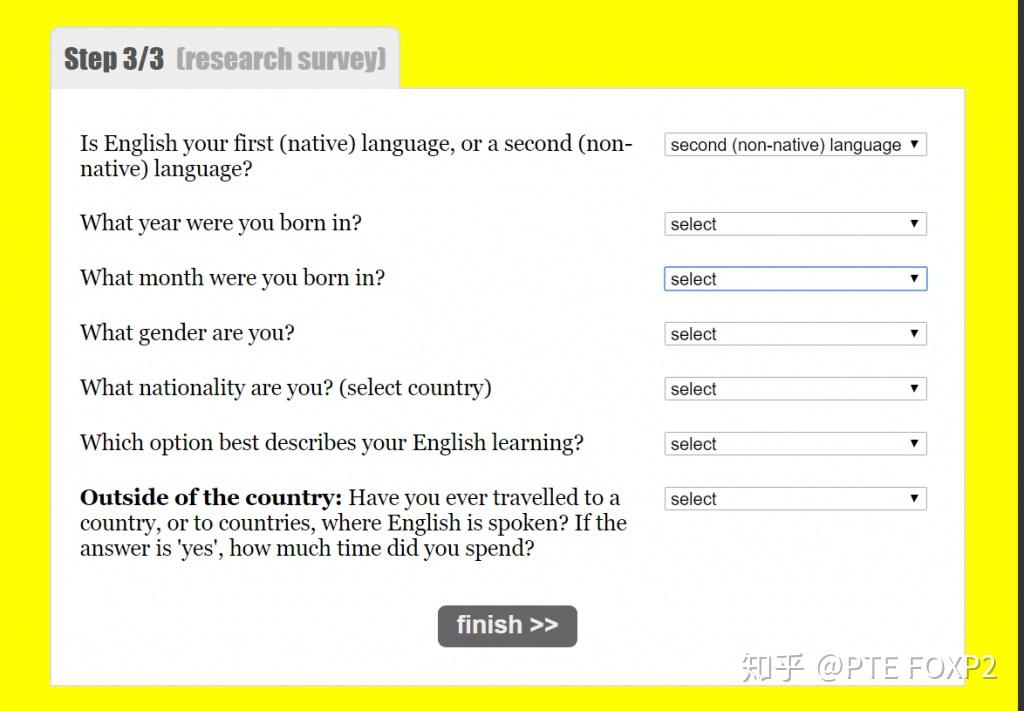The image size is (1024, 711).
Task: Click the 知乎 watermark logo
Action: pos(773,667)
